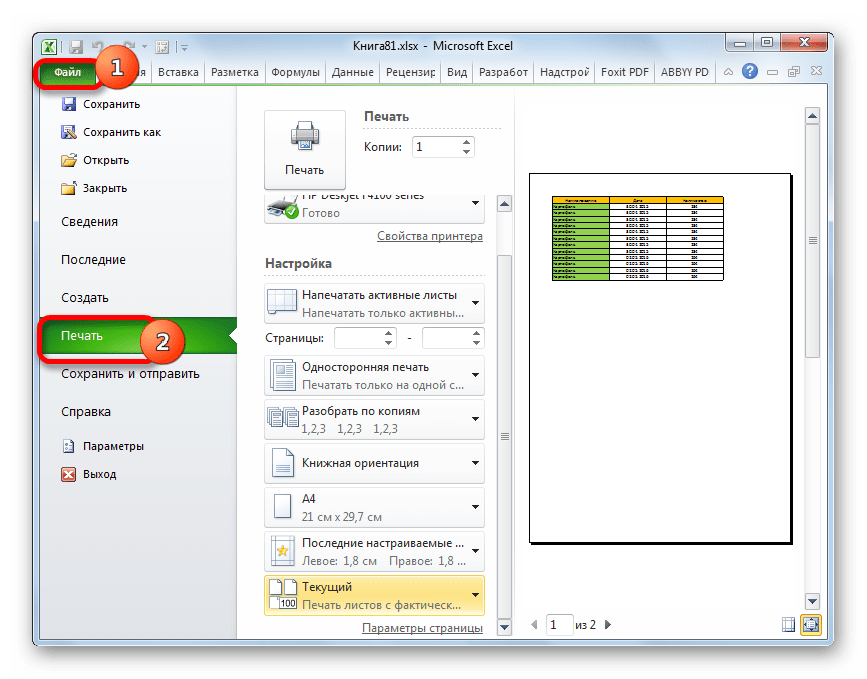Open Excel Help via the question mark icon
The height and width of the screenshot is (679, 867).
(x=749, y=71)
